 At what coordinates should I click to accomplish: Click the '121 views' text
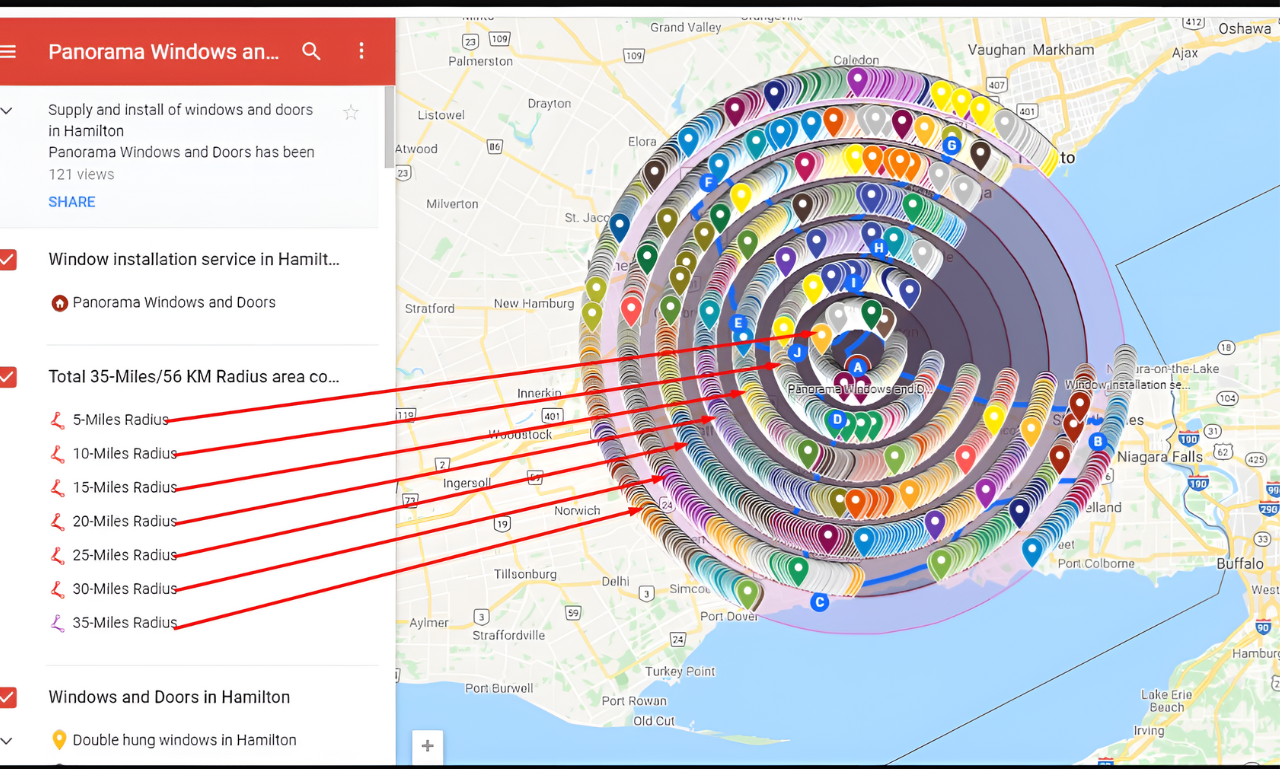[81, 174]
